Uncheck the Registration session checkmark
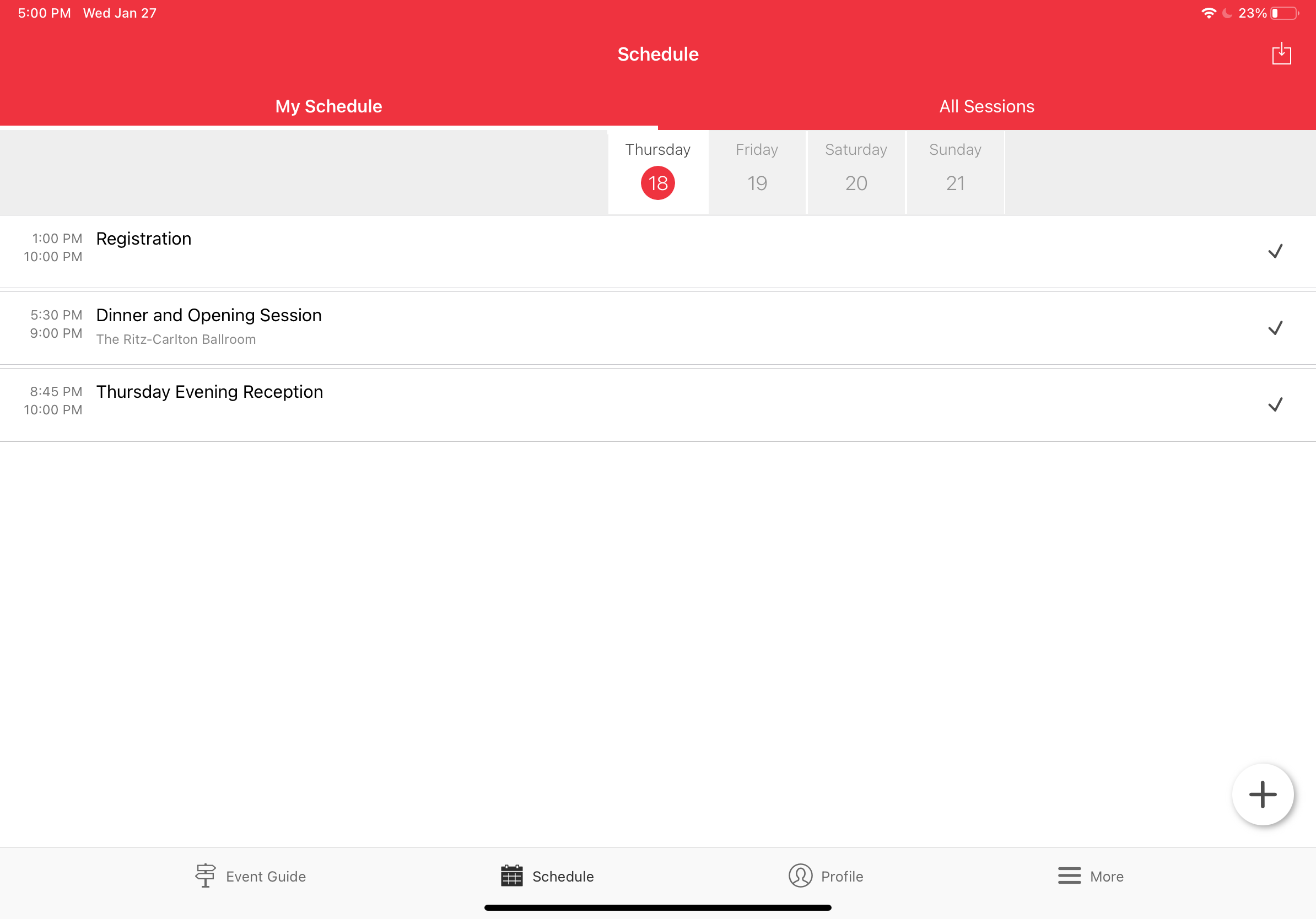 click(1275, 251)
